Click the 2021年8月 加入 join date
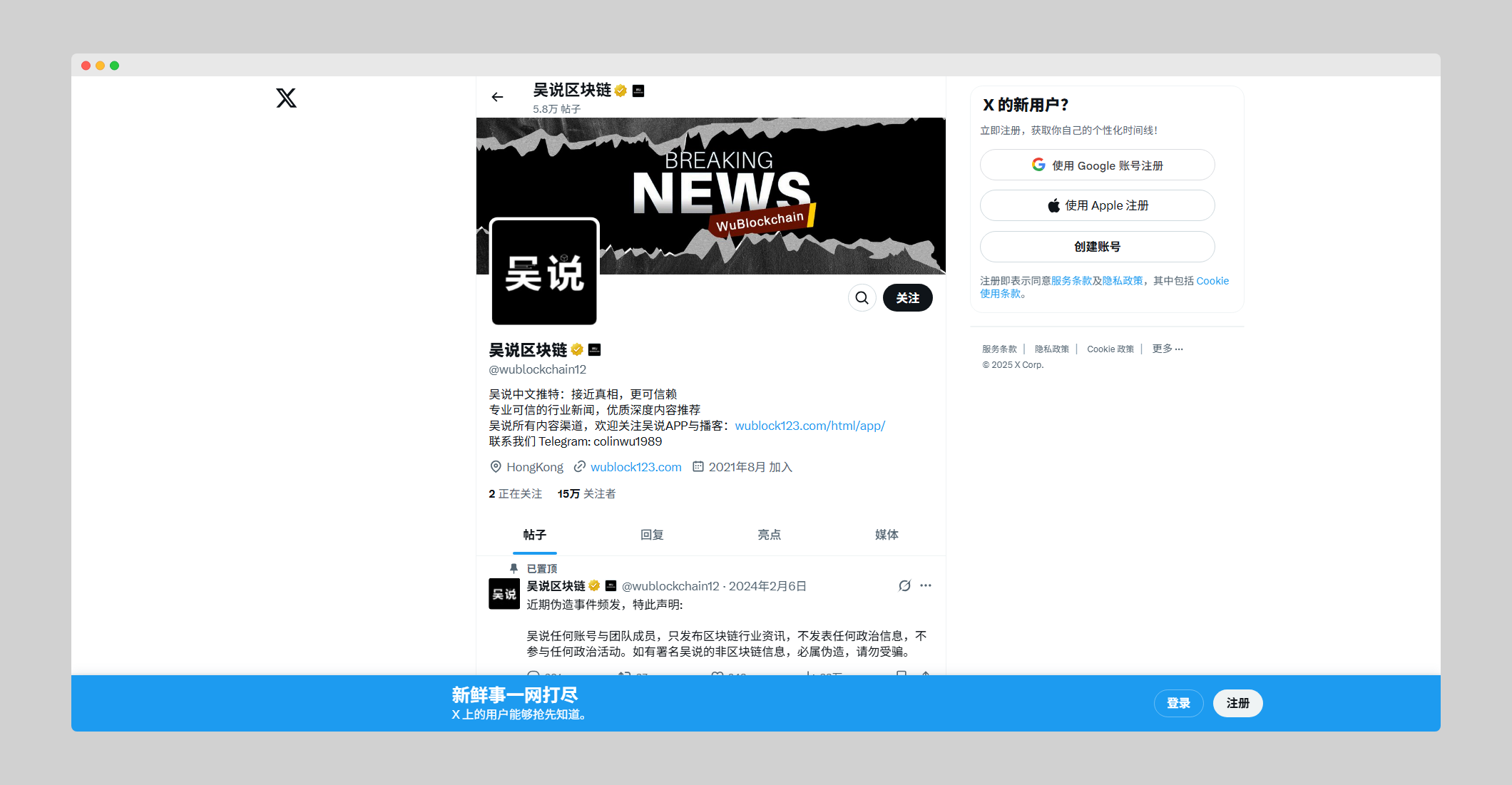The image size is (1512, 785). (750, 467)
